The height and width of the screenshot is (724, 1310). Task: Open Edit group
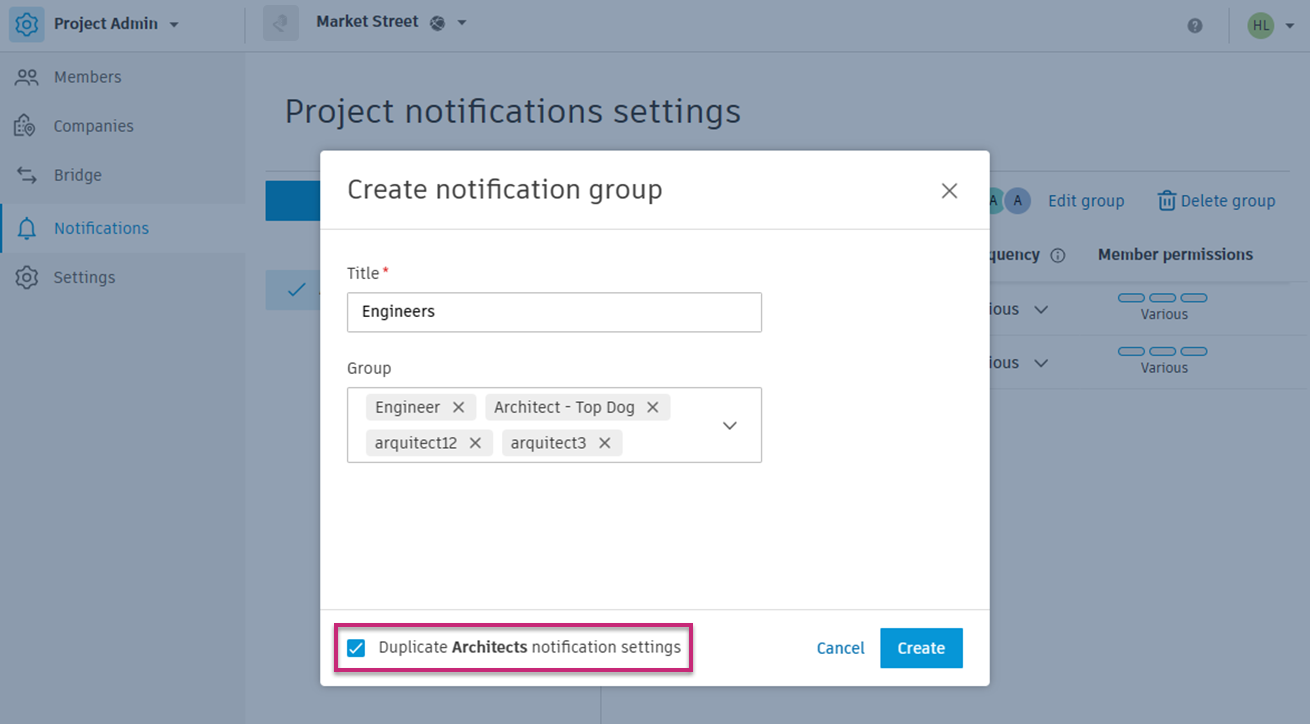(1086, 200)
